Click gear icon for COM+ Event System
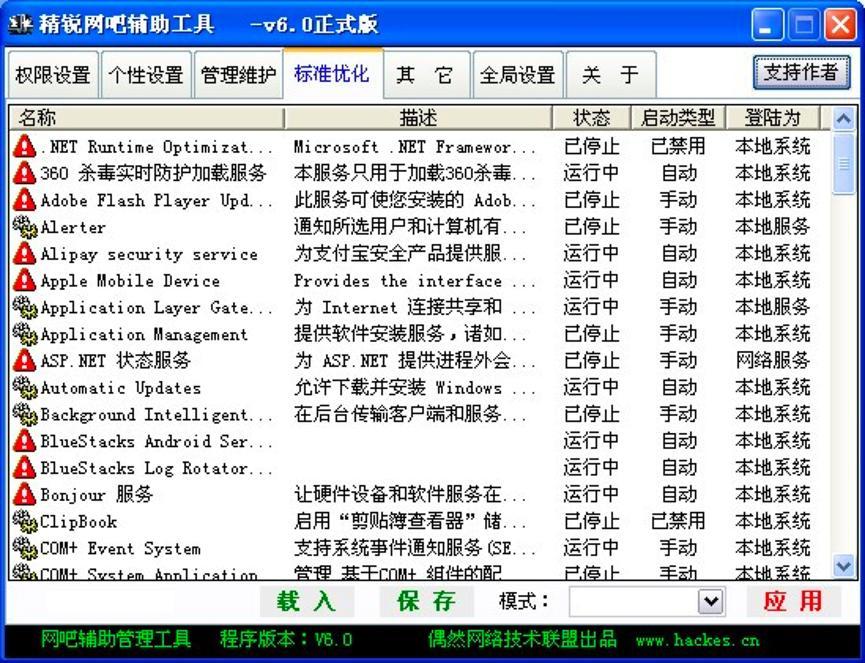The height and width of the screenshot is (663, 865). click(x=24, y=548)
